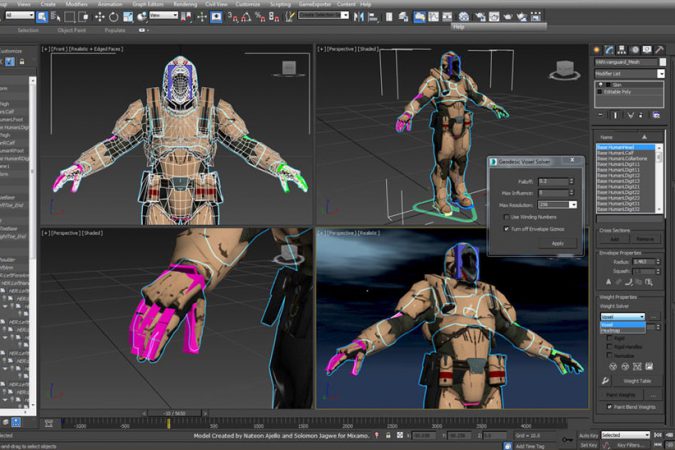Check the Normalize checkbox
This screenshot has height=450, width=675.
[x=609, y=355]
